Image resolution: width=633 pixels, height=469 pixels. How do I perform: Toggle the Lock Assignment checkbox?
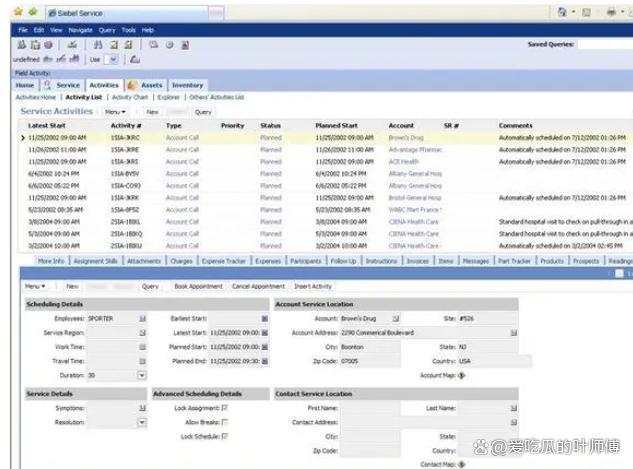[225, 408]
